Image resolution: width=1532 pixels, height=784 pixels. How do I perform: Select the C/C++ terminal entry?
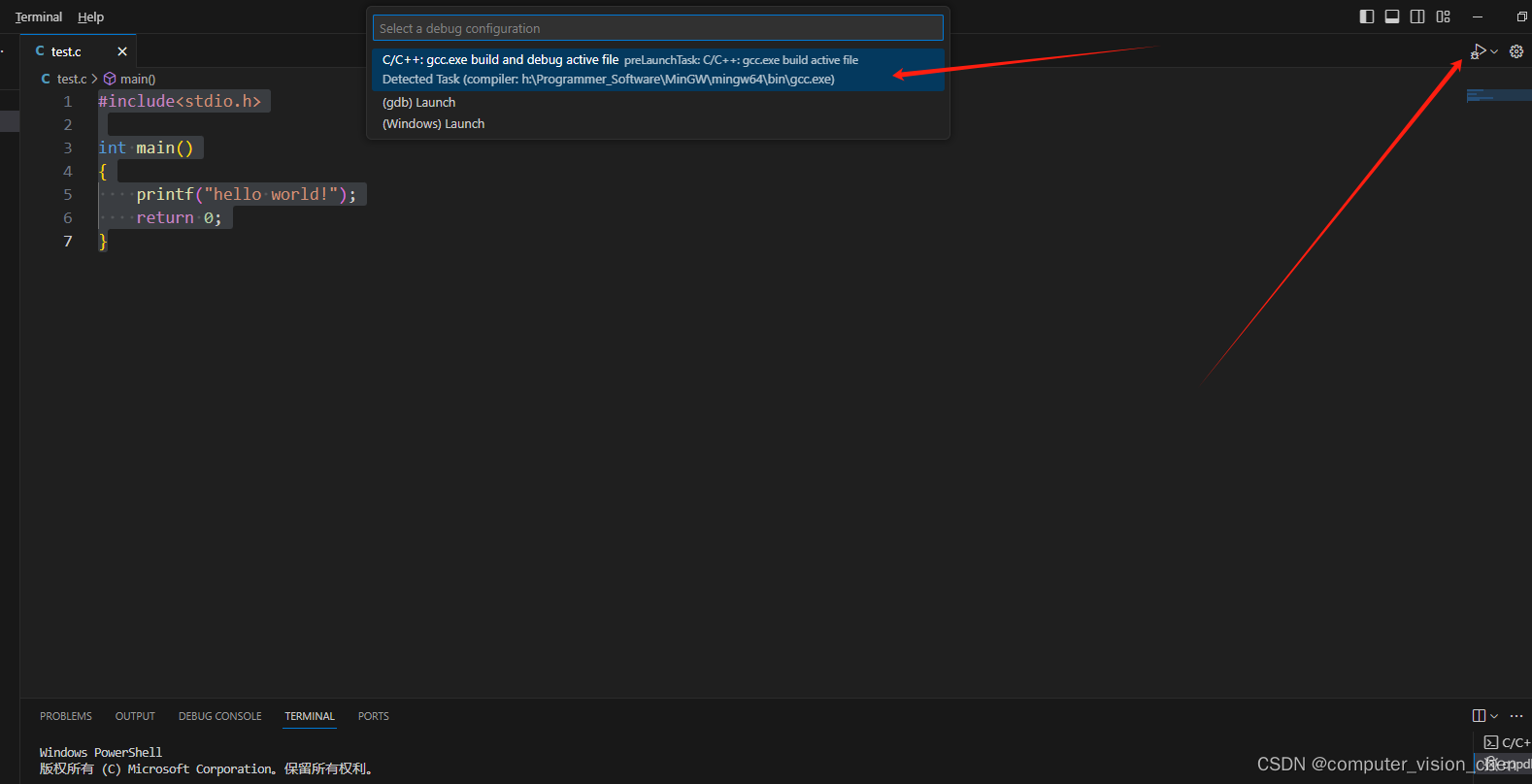point(1506,742)
